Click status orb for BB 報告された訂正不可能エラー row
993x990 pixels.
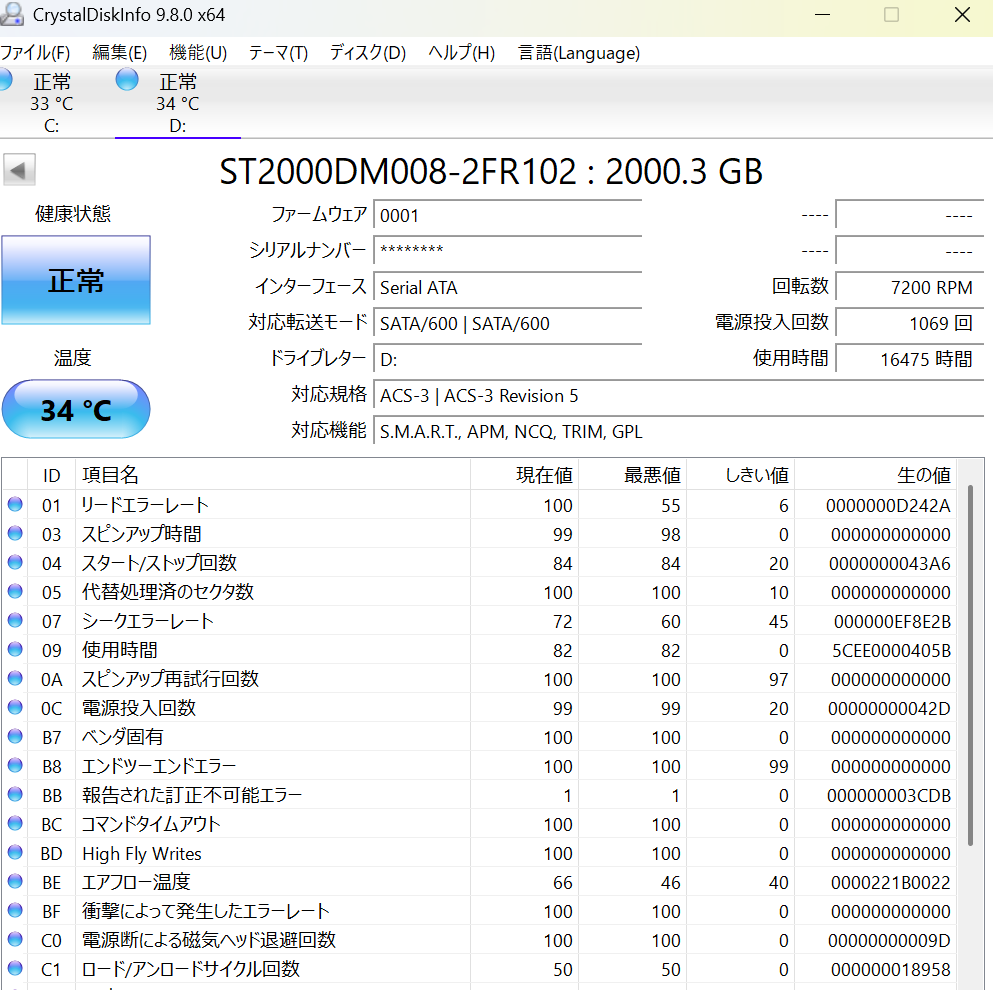tap(15, 795)
